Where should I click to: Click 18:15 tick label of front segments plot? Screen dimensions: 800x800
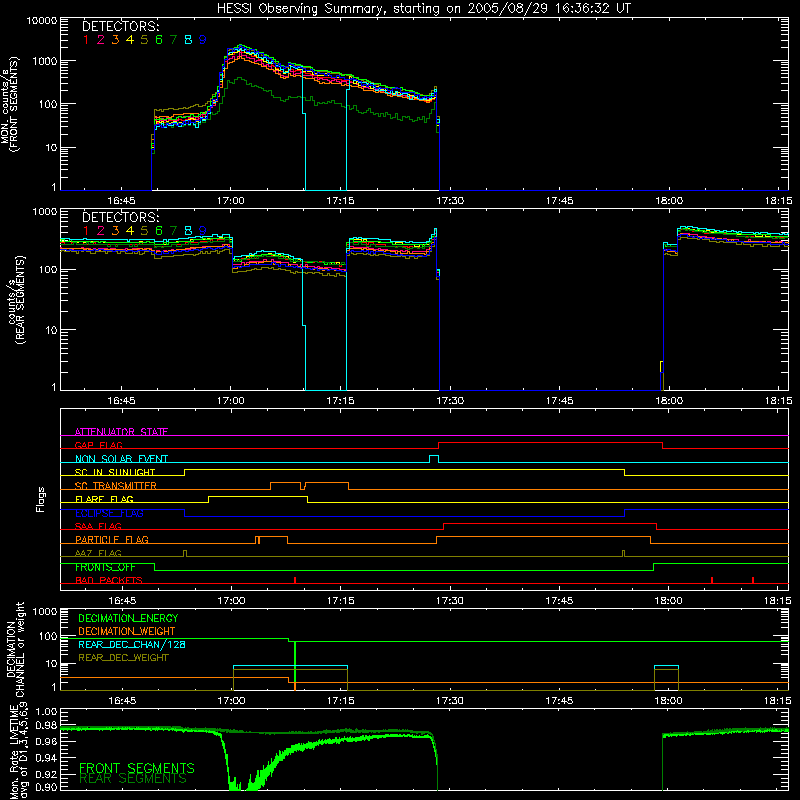pyautogui.click(x=779, y=201)
